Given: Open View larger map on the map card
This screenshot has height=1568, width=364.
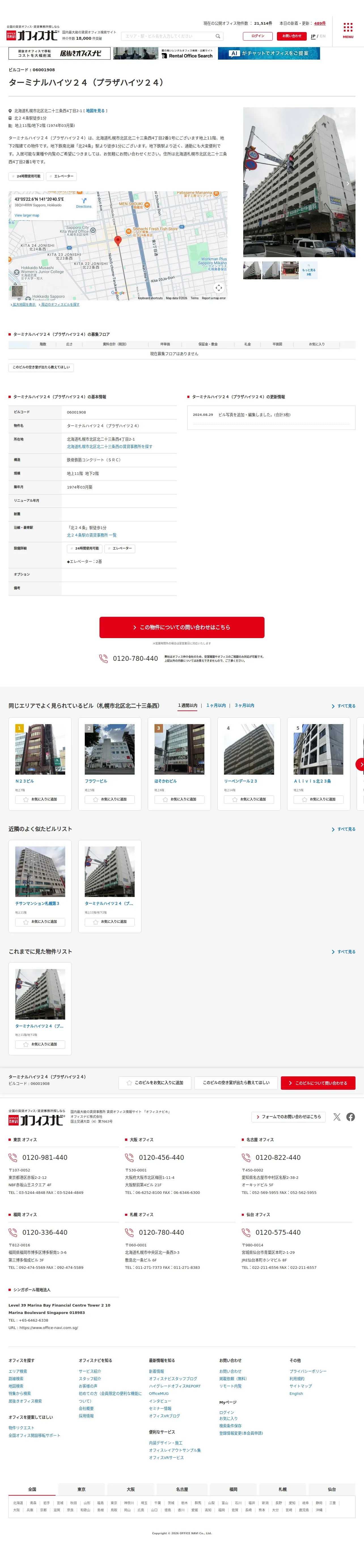Looking at the screenshot, I should click(x=27, y=215).
